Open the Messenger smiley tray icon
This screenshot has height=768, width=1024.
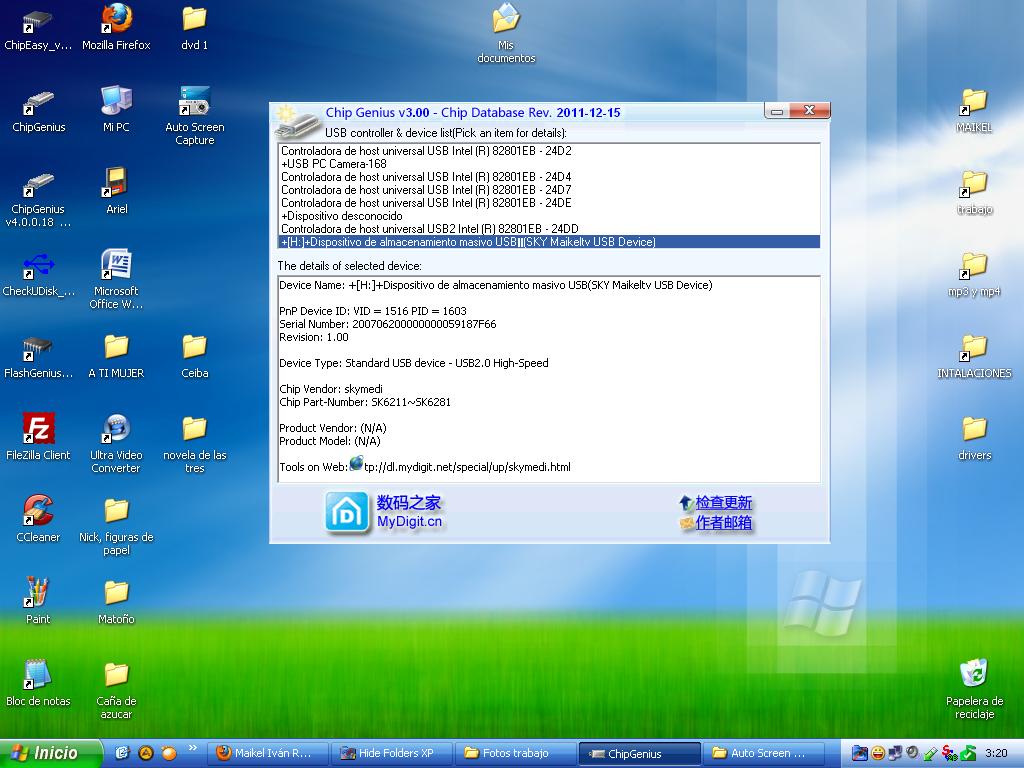876,752
